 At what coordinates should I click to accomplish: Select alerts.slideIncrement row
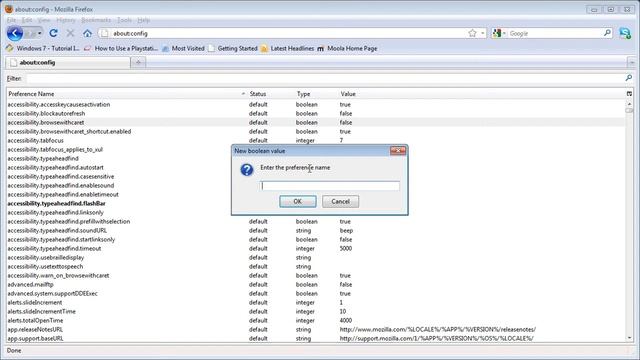pyautogui.click(x=316, y=302)
